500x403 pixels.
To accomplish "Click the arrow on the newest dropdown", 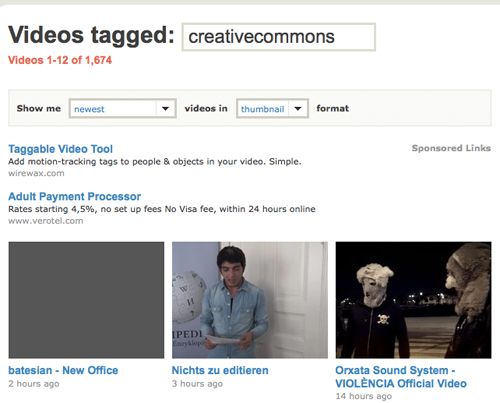I will tap(165, 108).
